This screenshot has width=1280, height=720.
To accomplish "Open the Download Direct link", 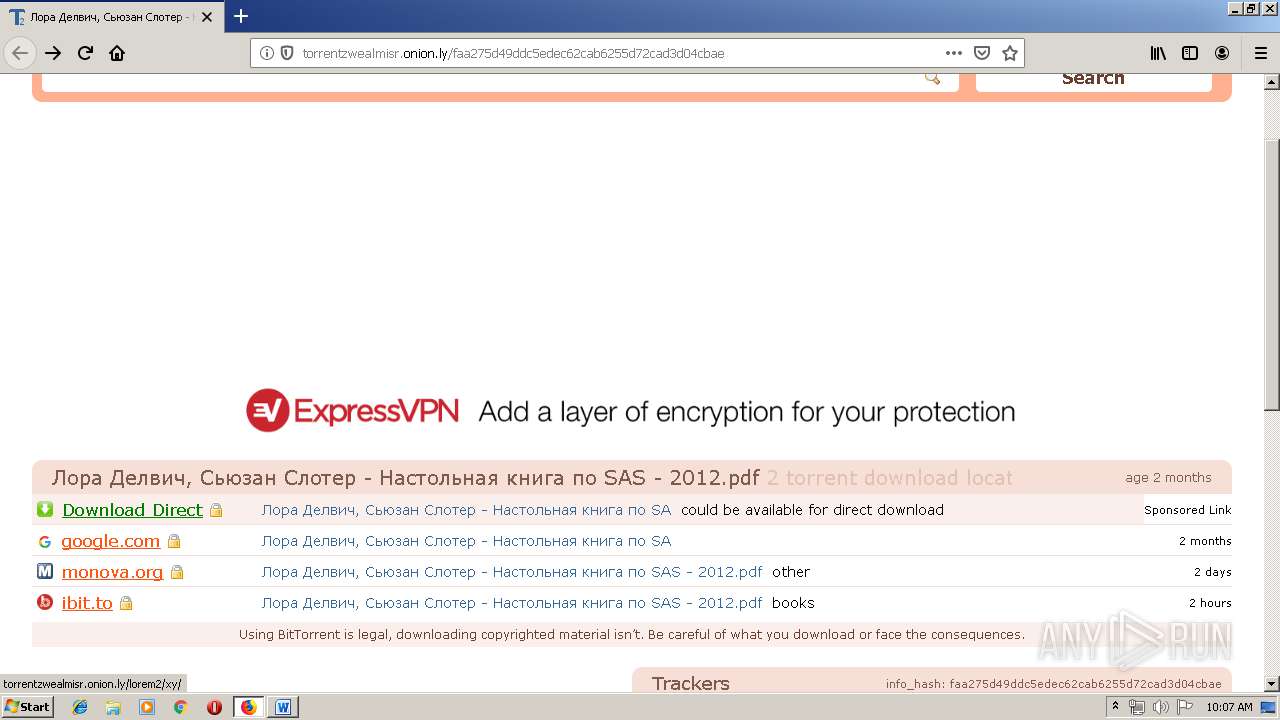I will 132,510.
